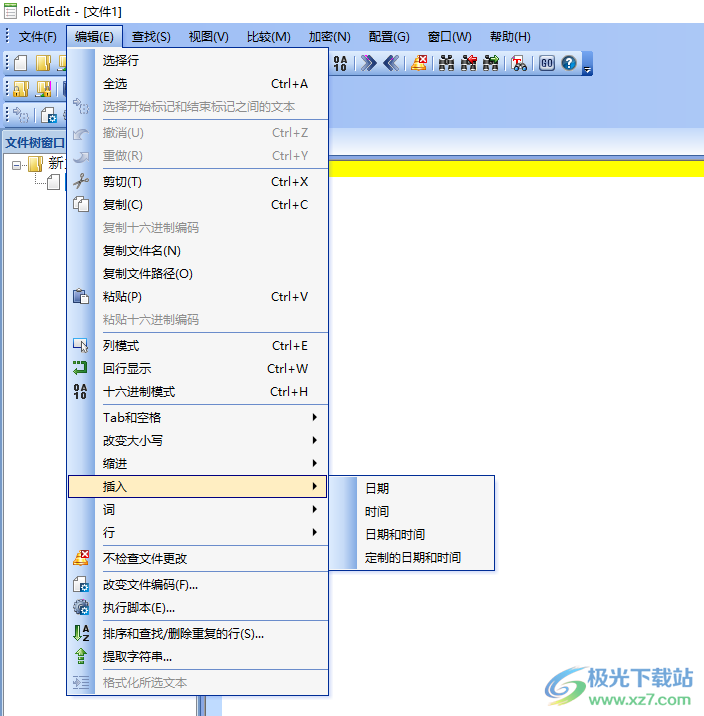Image resolution: width=704 pixels, height=716 pixels.
Task: Click first folder icon in second toolbar row
Action: (21, 89)
